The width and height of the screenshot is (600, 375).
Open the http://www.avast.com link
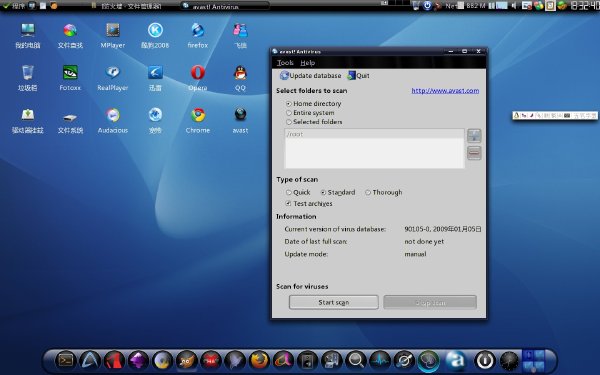tap(445, 91)
